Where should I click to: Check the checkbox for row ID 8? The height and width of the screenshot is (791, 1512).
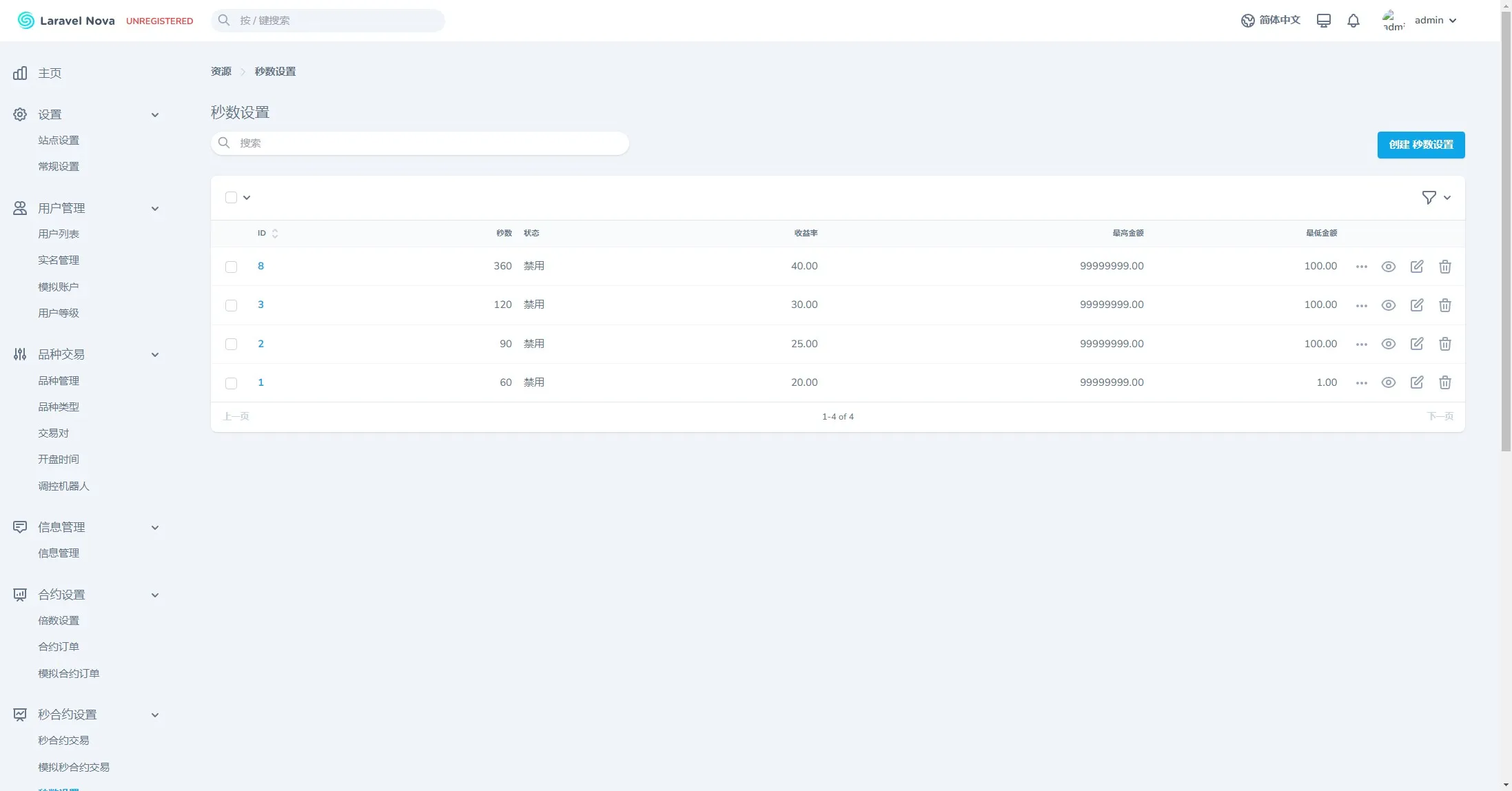pos(231,267)
